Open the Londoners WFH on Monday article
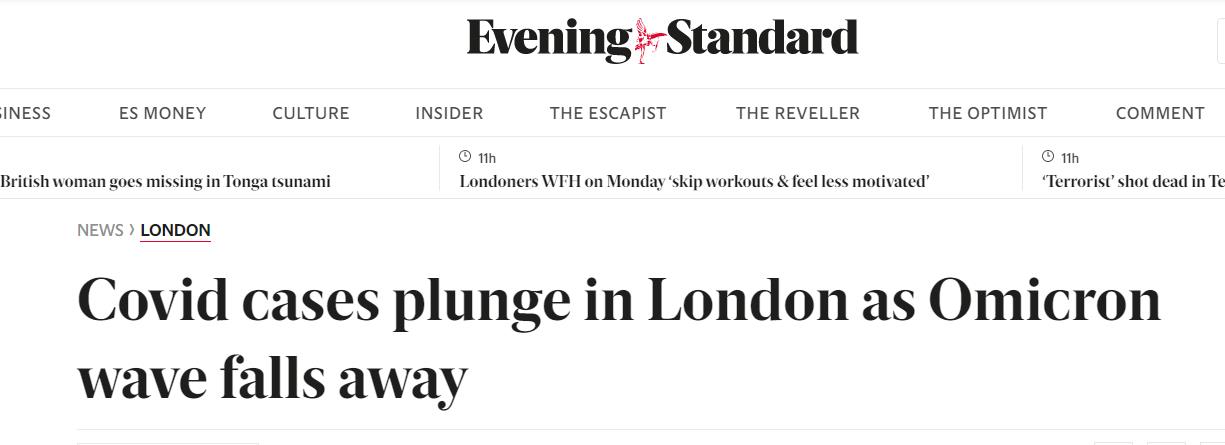The width and height of the screenshot is (1225, 445). [x=695, y=182]
